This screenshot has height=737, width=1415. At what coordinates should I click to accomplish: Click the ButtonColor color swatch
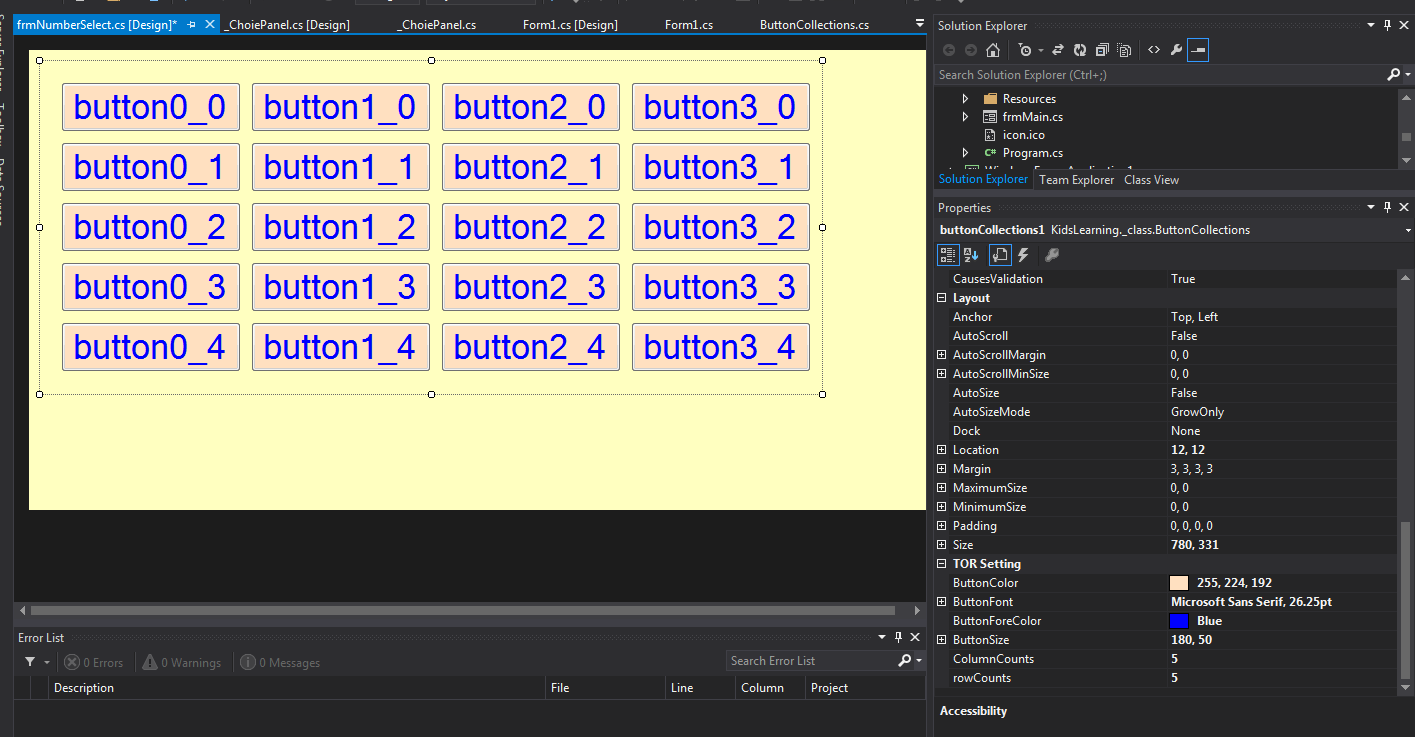[x=1179, y=583]
